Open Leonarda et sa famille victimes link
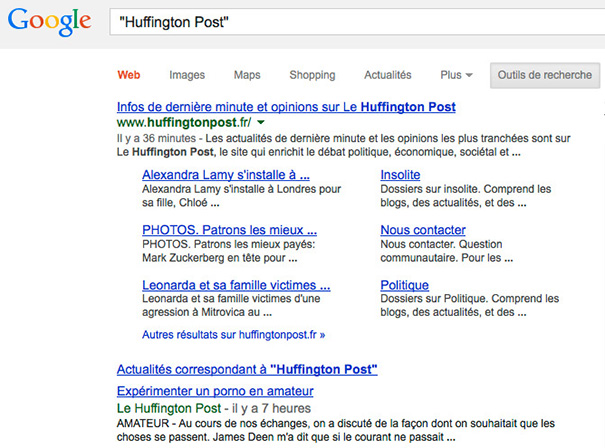Viewport: 605px width, 448px height. pyautogui.click(x=236, y=285)
